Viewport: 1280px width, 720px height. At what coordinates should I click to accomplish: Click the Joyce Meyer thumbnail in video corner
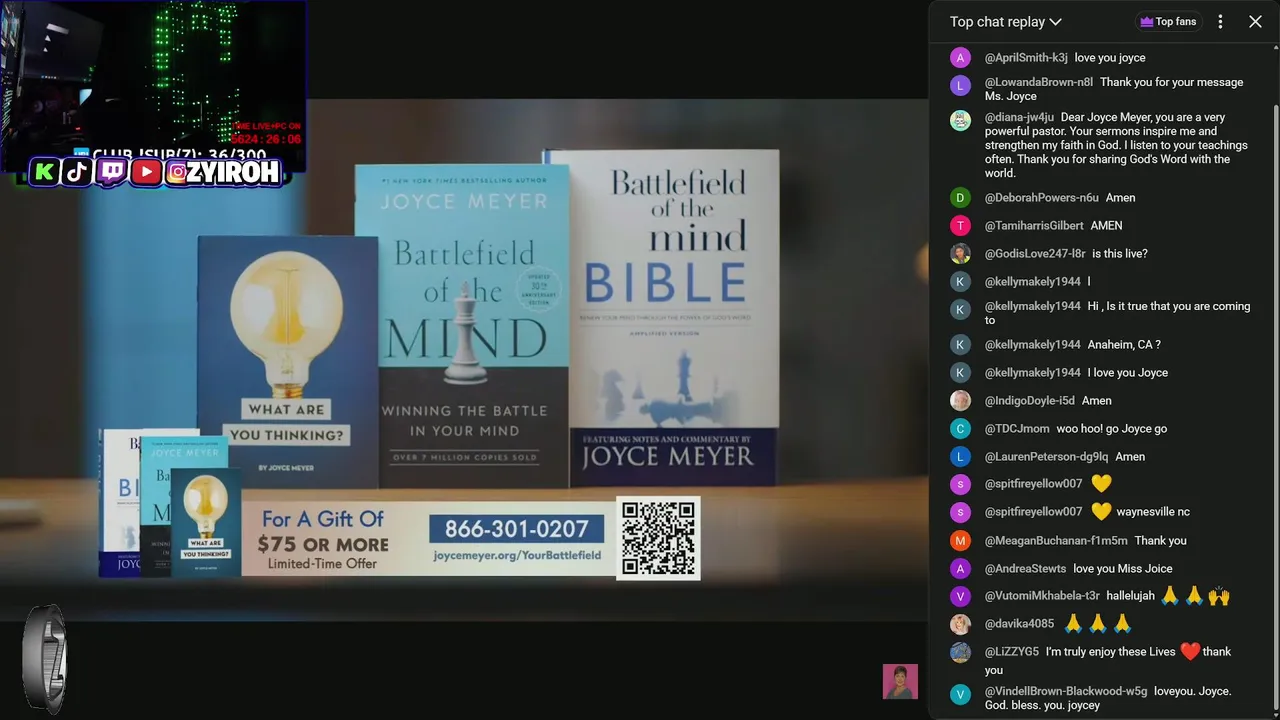pyautogui.click(x=900, y=682)
